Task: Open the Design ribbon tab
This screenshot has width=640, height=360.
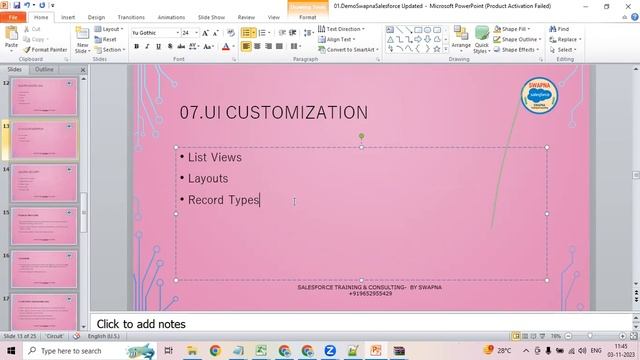Action: point(96,17)
